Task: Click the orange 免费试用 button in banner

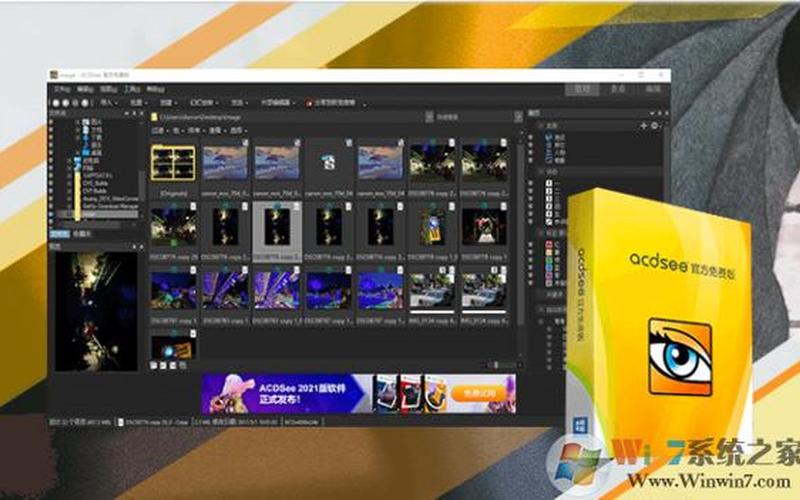Action: 478,393
